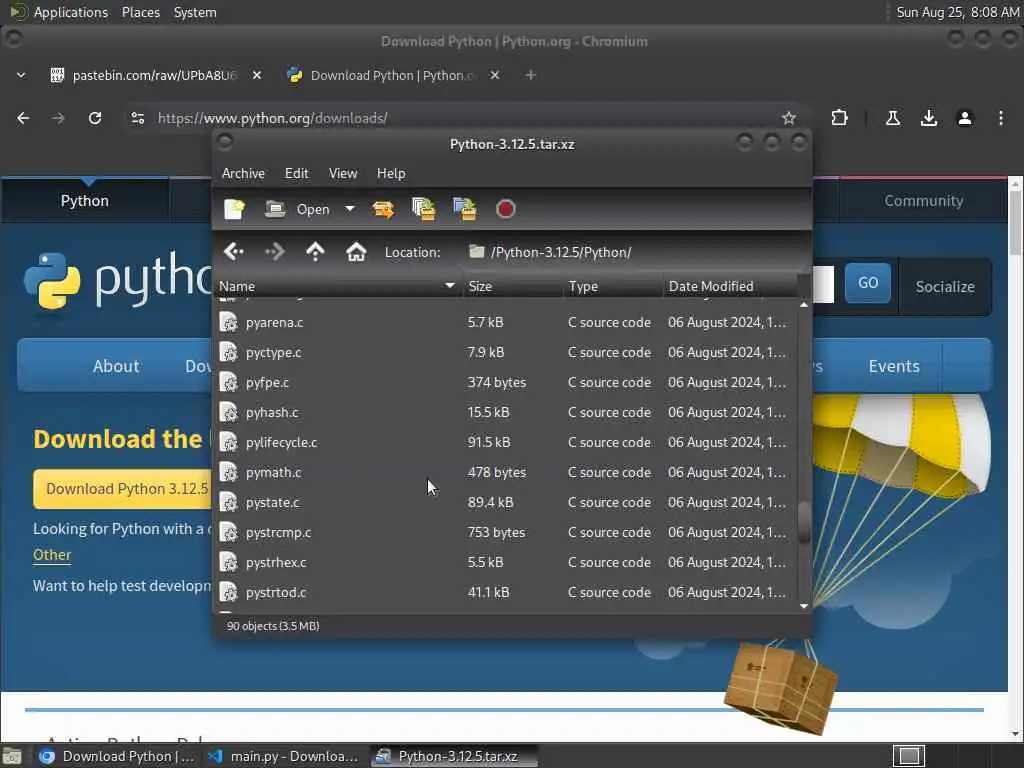Open the Edit menu
The image size is (1024, 768).
[296, 173]
